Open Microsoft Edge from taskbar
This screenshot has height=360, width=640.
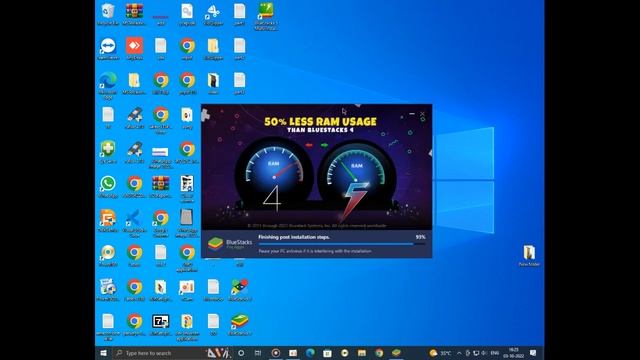(x=310, y=353)
